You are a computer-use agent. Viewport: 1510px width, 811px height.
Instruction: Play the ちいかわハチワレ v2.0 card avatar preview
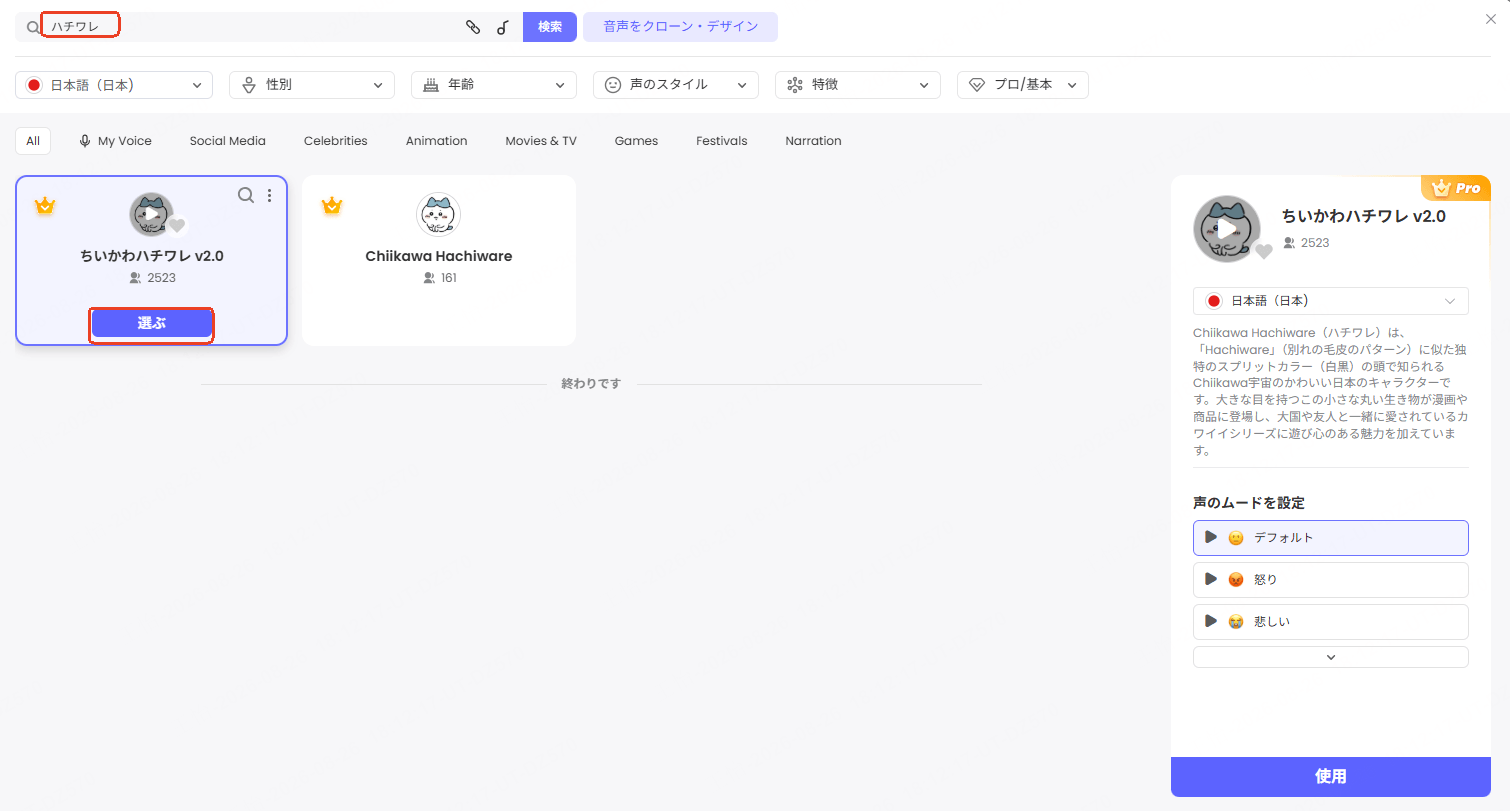tap(151, 215)
